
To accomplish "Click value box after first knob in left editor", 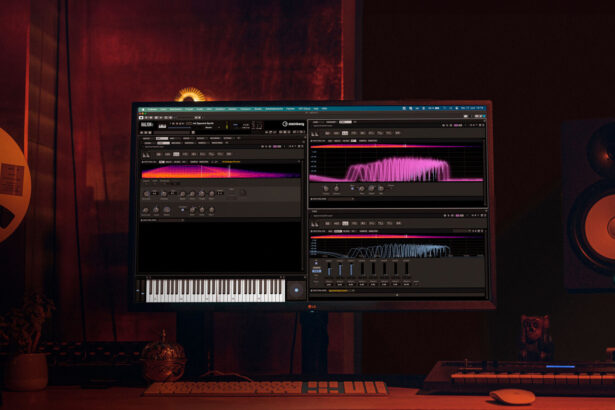I will point(155,193).
